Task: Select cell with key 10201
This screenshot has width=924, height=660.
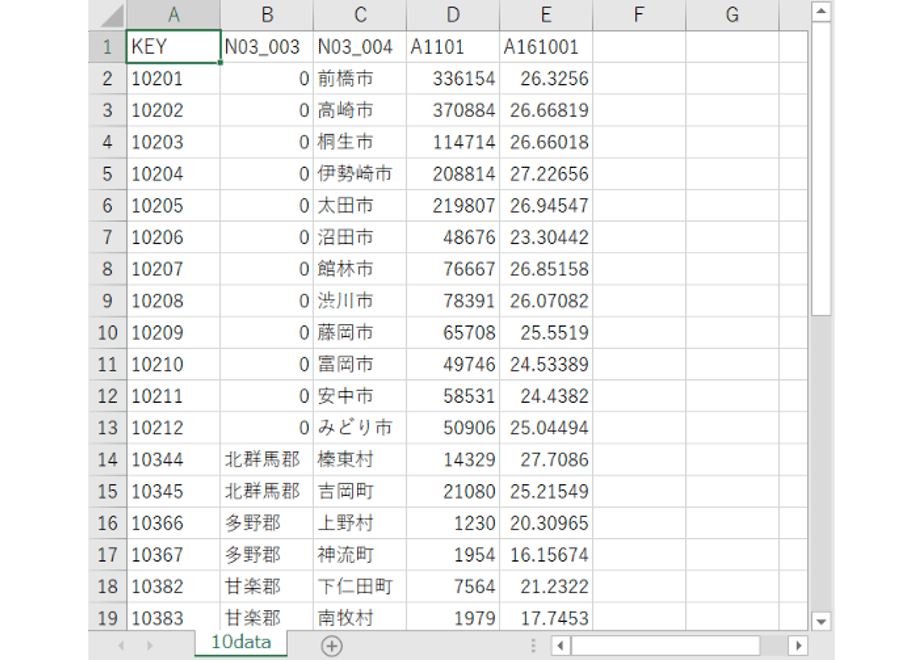Action: (x=173, y=78)
